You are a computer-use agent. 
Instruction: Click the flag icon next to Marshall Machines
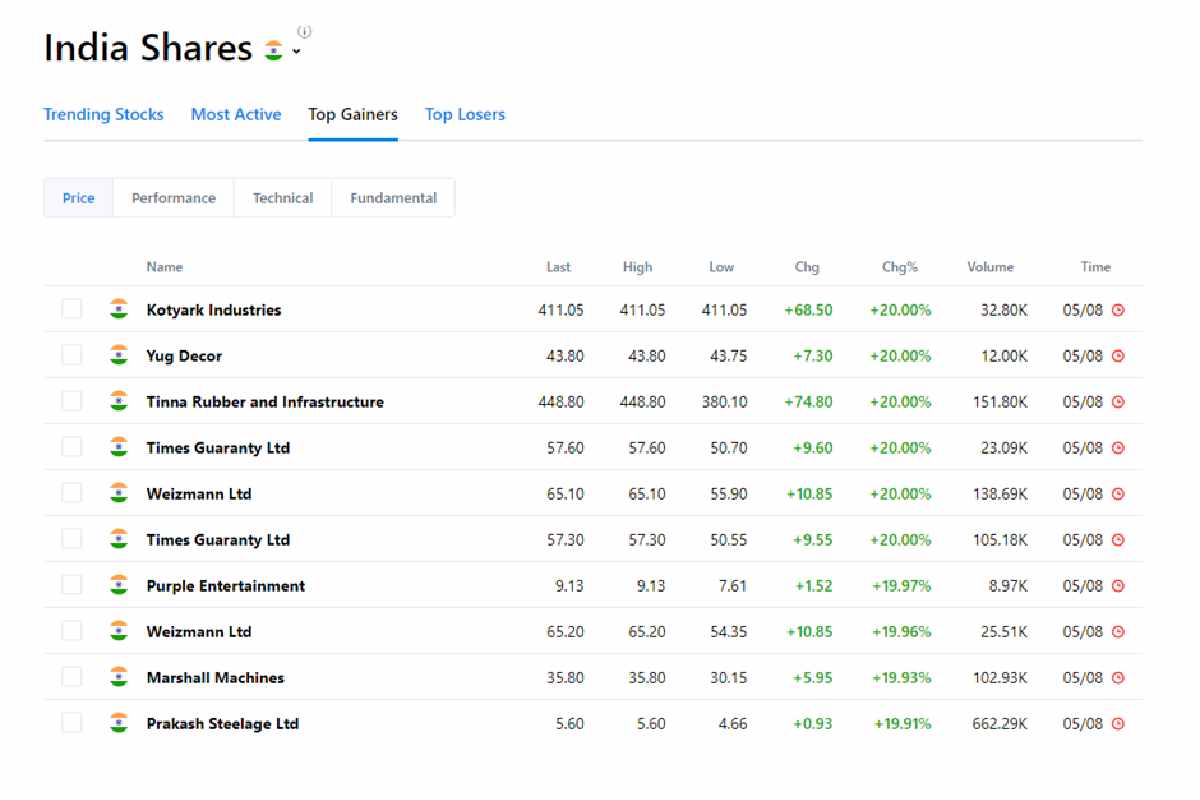coord(119,677)
